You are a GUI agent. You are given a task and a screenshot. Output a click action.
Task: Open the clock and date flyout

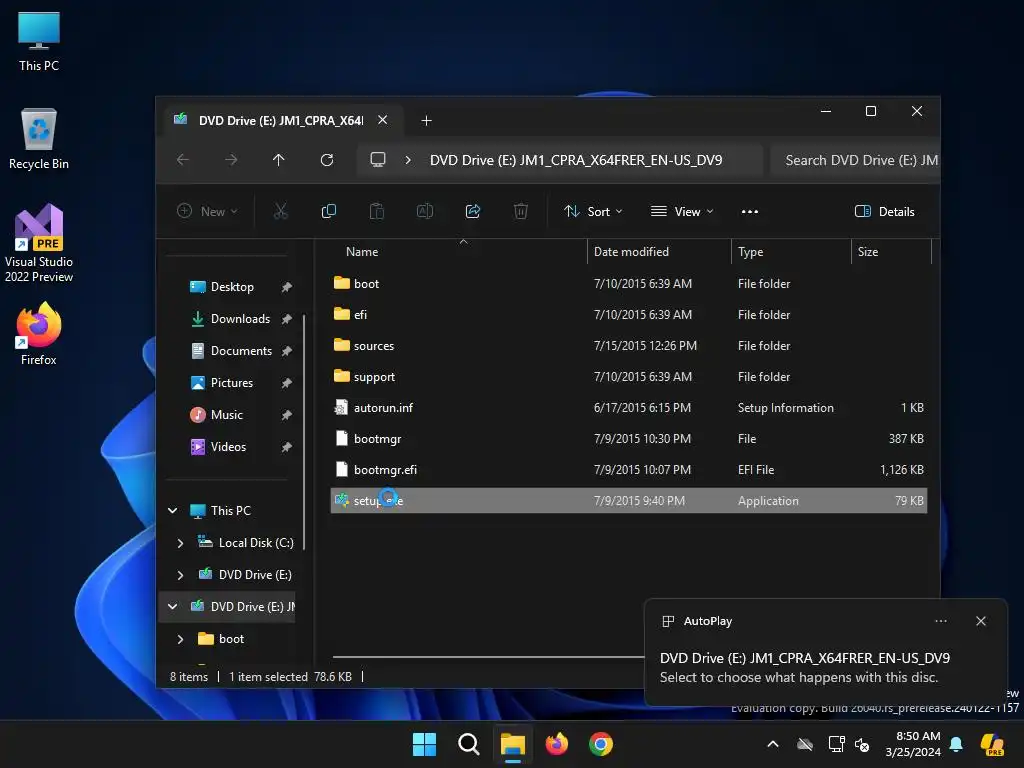913,744
